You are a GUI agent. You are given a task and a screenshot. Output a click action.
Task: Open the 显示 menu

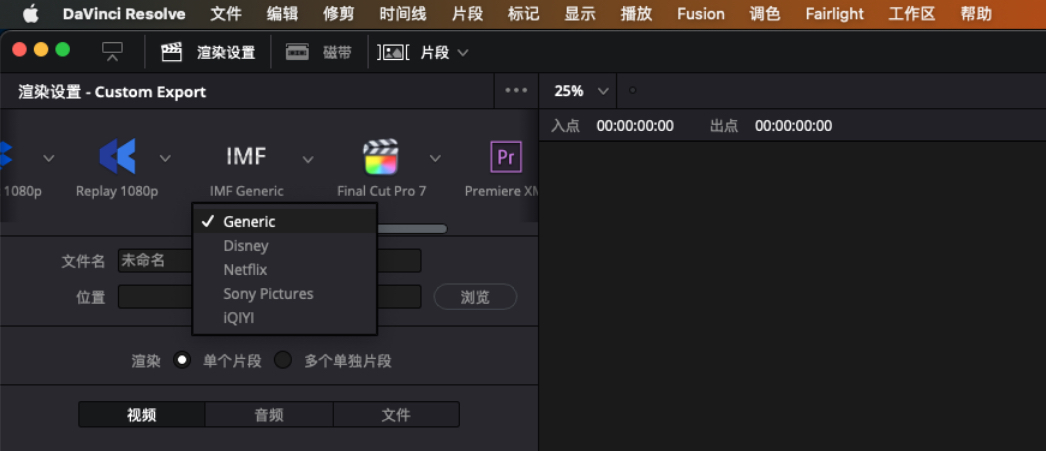click(580, 14)
